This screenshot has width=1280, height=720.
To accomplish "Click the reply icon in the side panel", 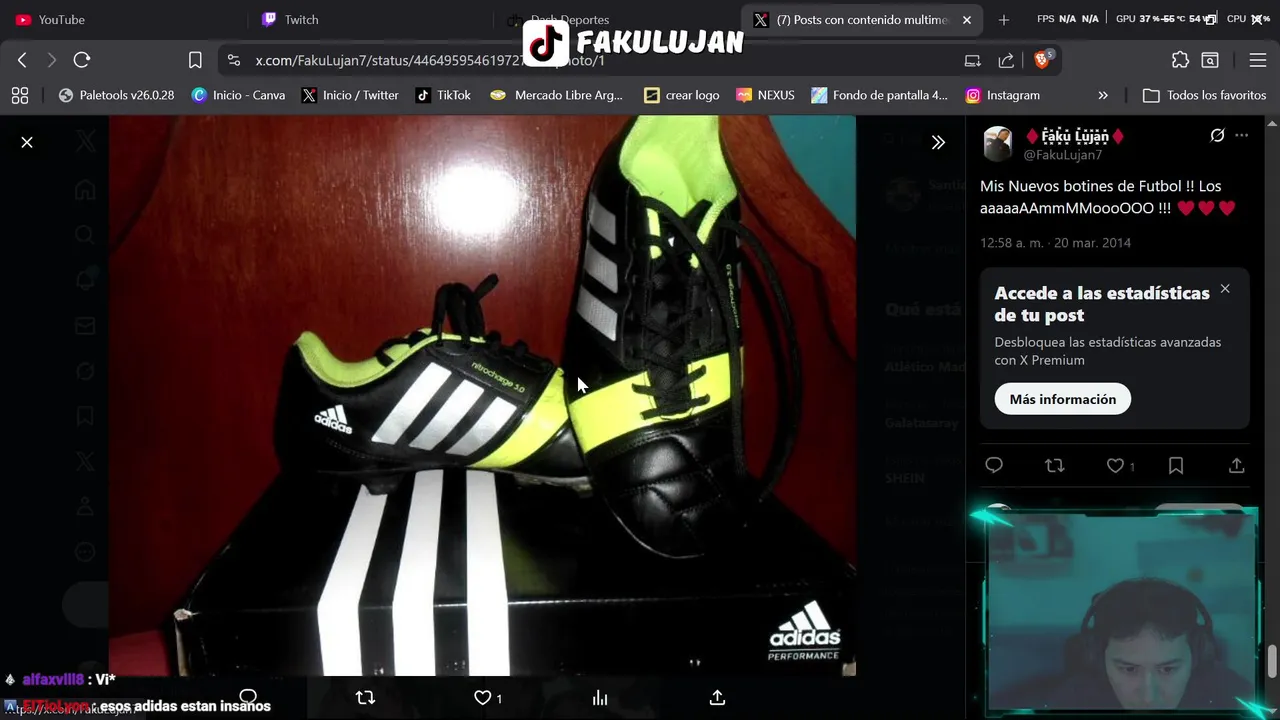I will coord(994,465).
